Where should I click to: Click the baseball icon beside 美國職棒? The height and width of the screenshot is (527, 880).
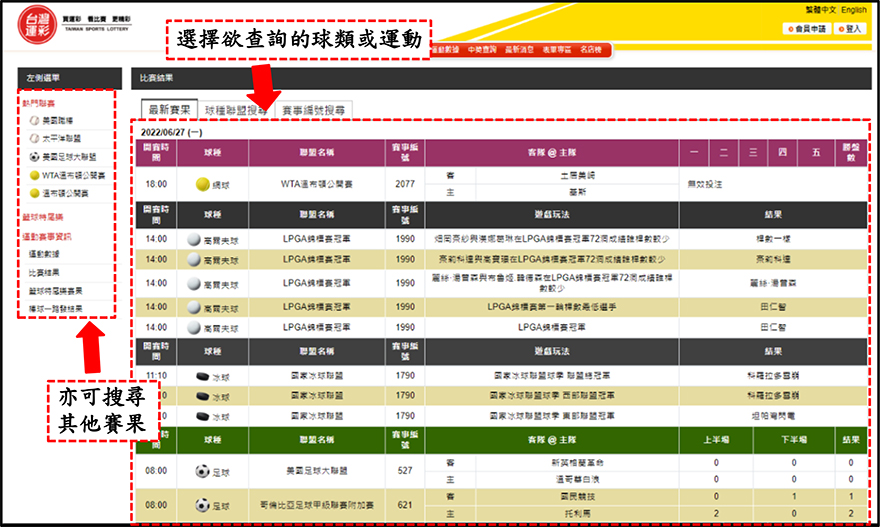tap(34, 120)
